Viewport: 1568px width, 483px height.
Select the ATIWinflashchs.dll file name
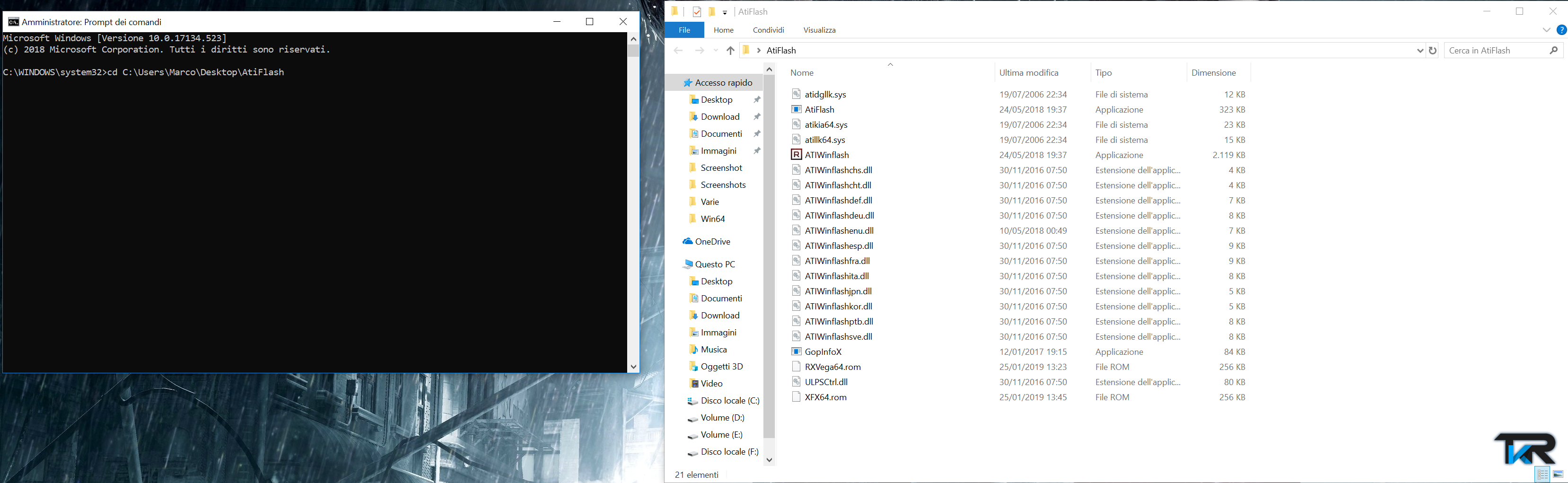click(838, 170)
